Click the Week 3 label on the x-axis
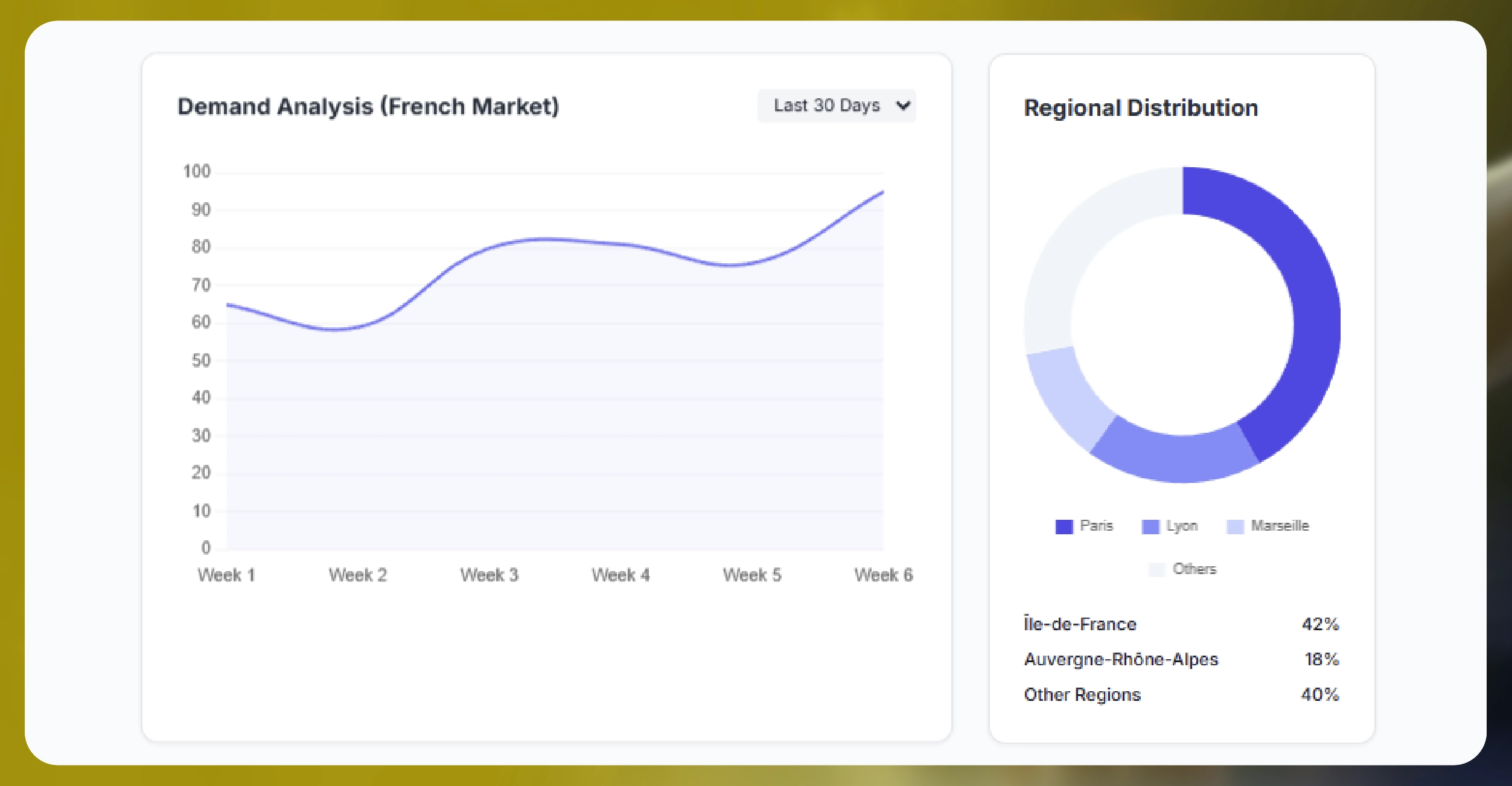Screen dimensions: 1512x786 click(x=490, y=575)
